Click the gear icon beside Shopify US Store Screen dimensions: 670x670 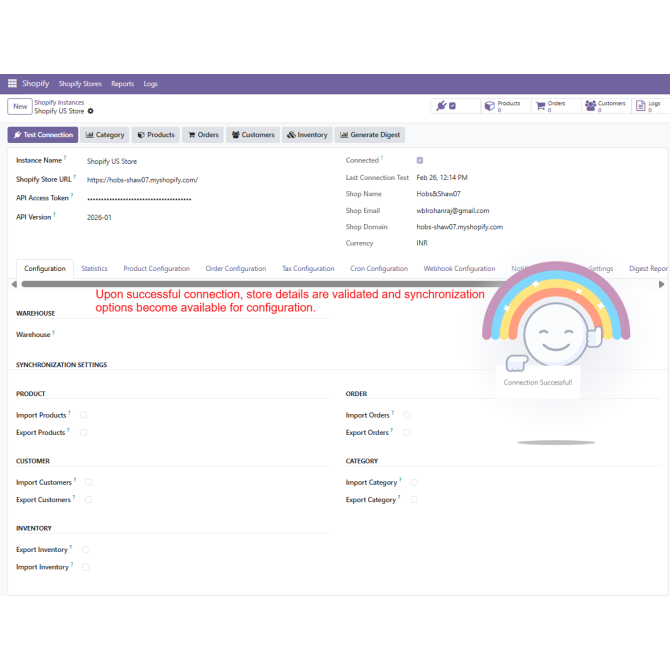(91, 111)
